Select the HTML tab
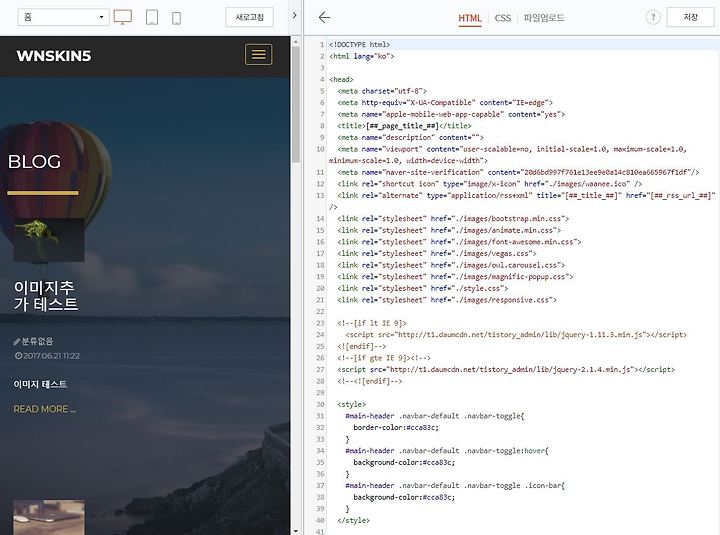Image resolution: width=720 pixels, height=535 pixels. (x=470, y=18)
